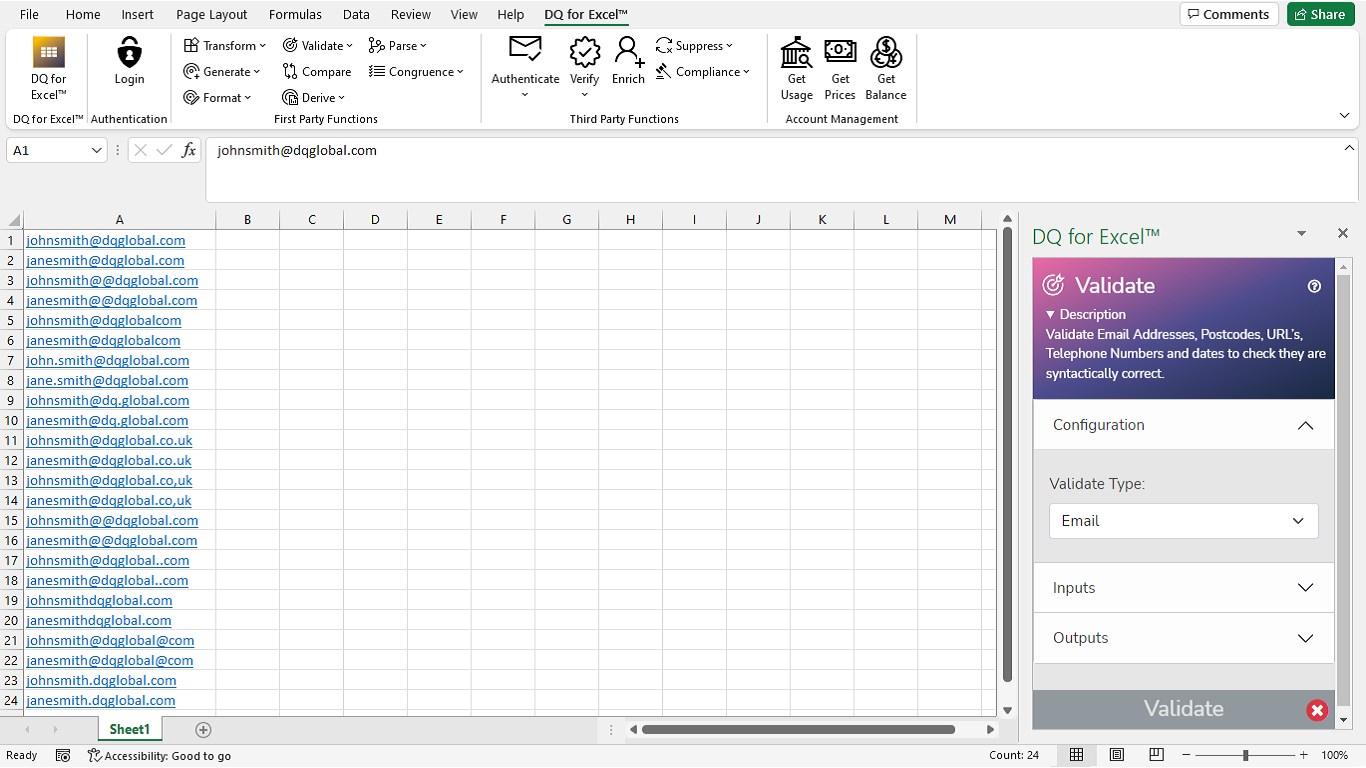This screenshot has width=1366, height=768.
Task: Collapse the ribbon with the chevron
Action: pyautogui.click(x=1344, y=116)
